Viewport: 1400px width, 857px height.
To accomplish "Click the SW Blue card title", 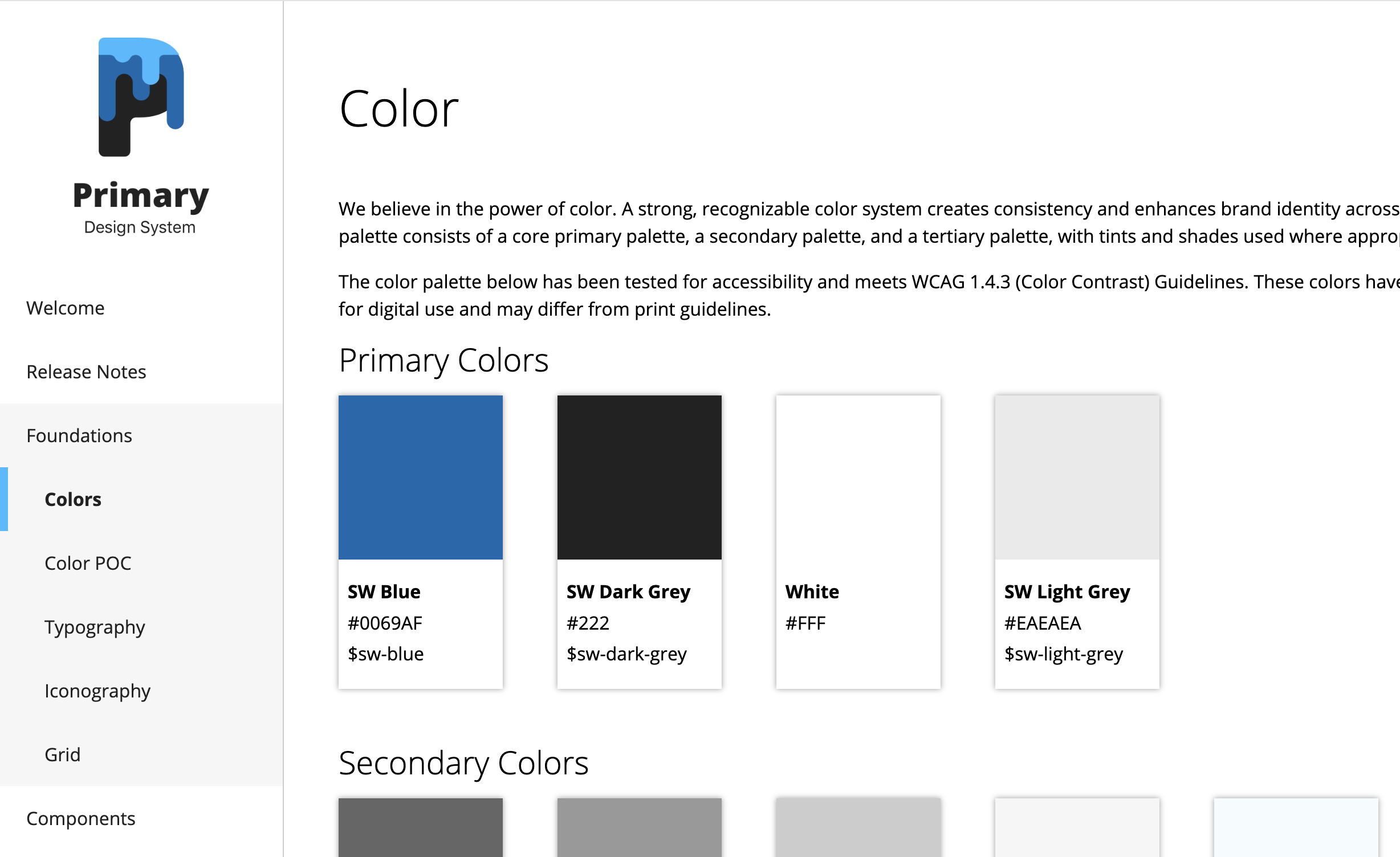I will (x=384, y=591).
